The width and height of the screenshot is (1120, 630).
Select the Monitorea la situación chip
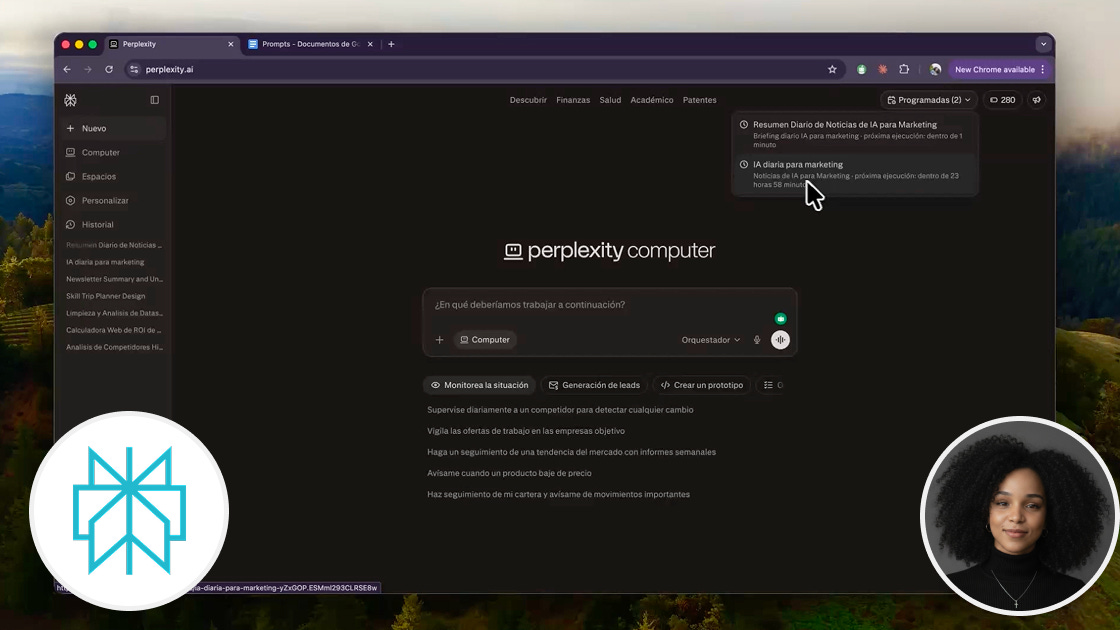click(x=479, y=385)
